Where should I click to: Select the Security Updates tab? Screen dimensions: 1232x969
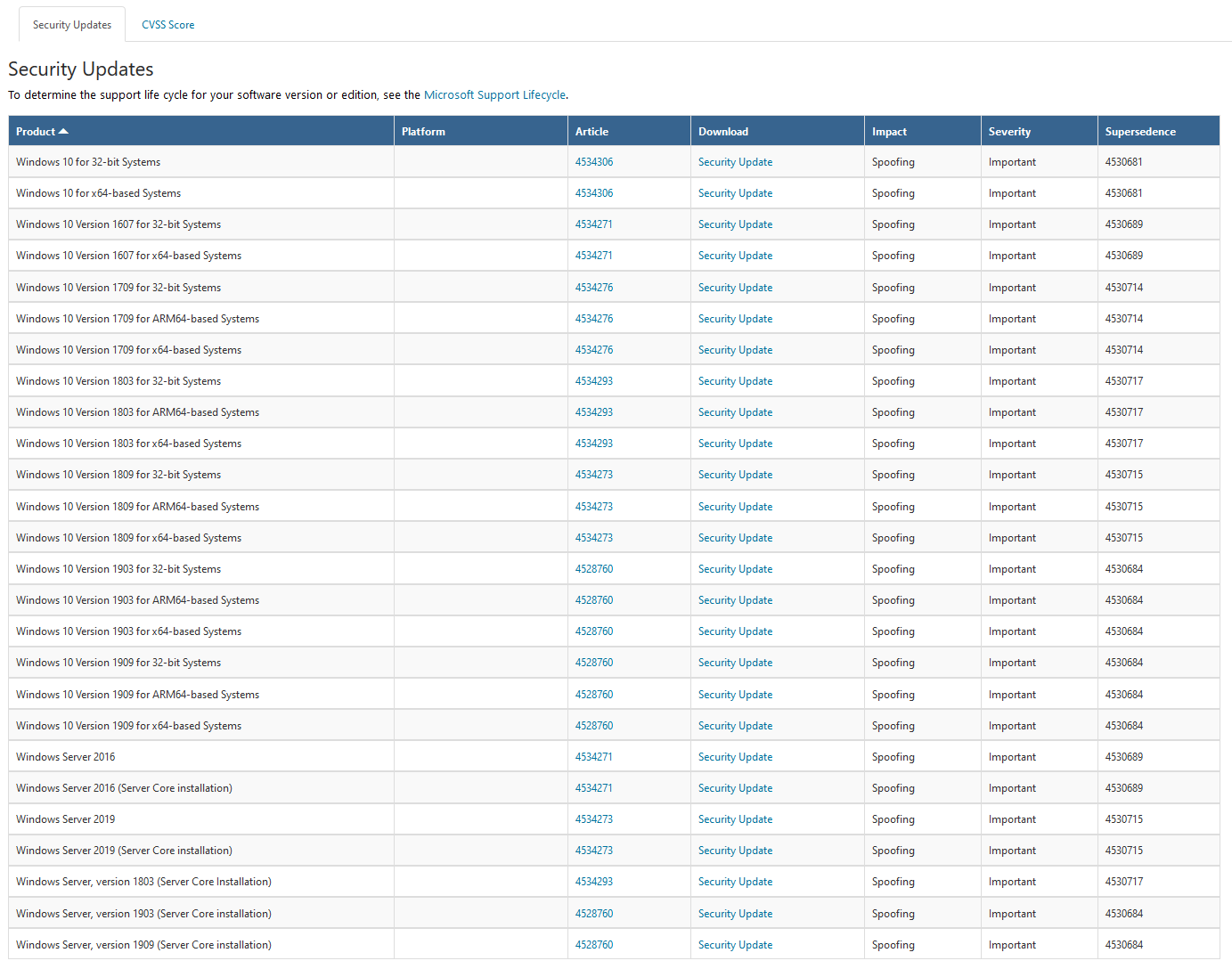[72, 25]
